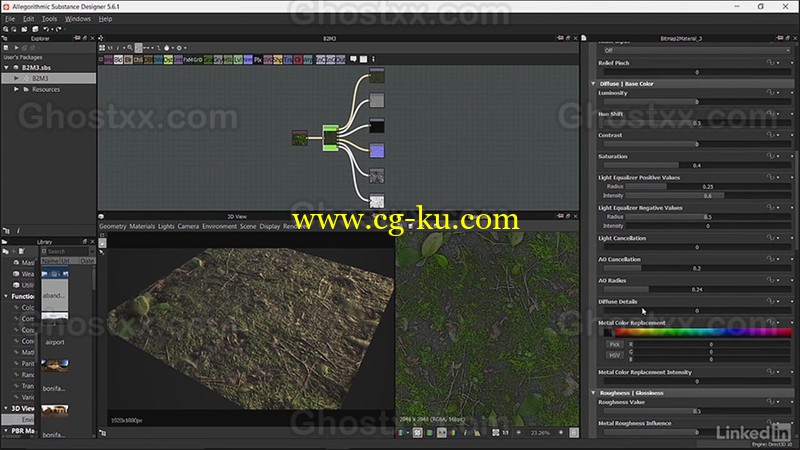
Task: Click the gear settings icon in graph toolbar
Action: coord(179,47)
